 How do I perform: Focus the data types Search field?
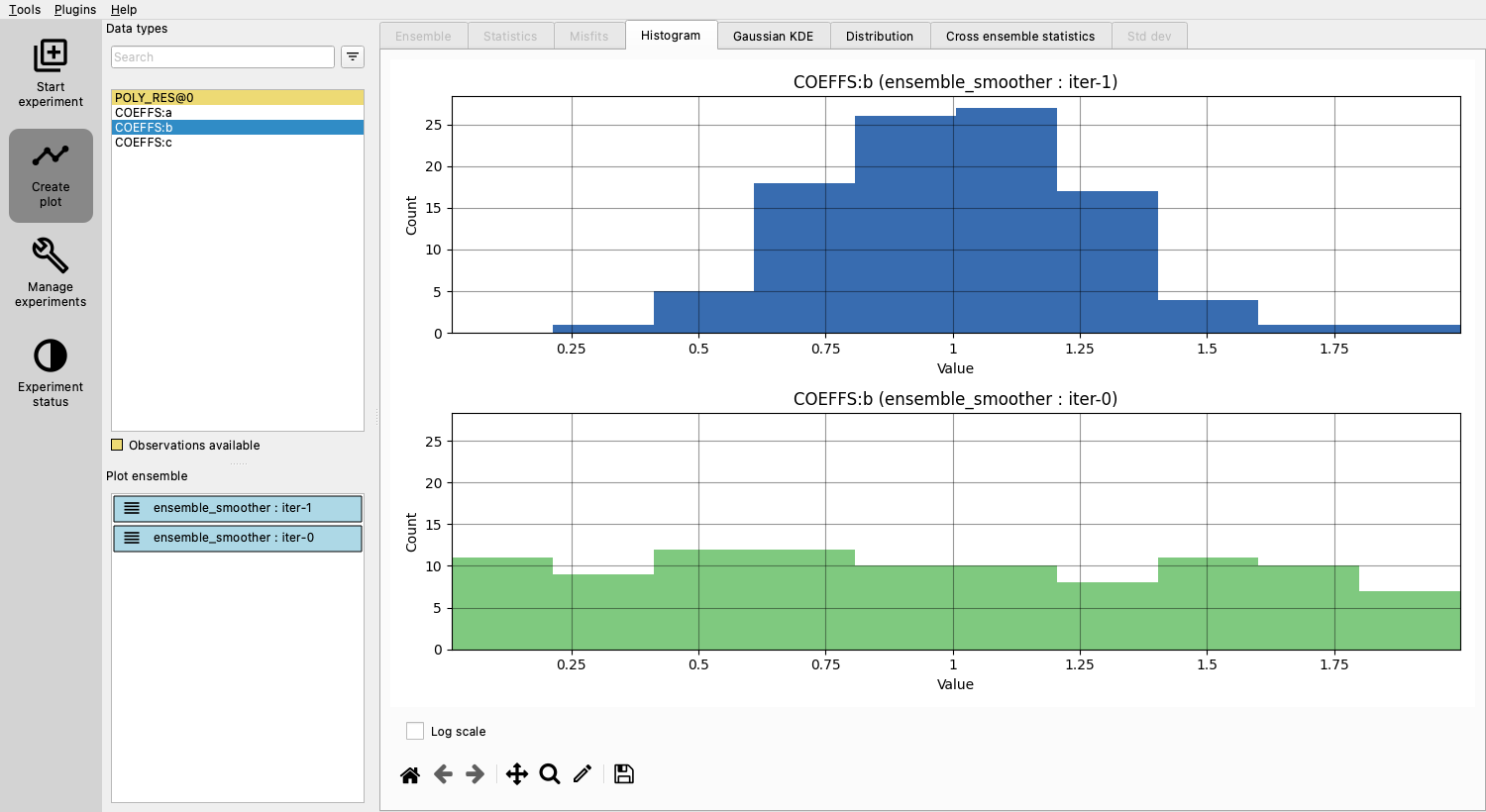[x=223, y=57]
